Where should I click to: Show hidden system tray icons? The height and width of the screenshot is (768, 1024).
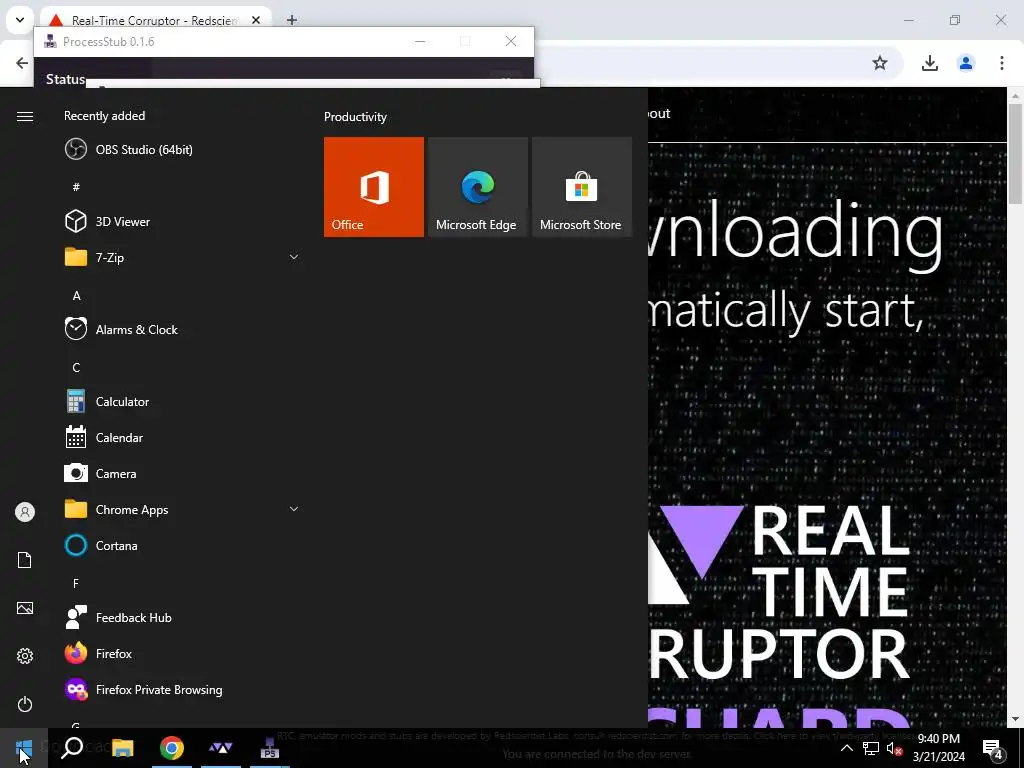point(846,748)
